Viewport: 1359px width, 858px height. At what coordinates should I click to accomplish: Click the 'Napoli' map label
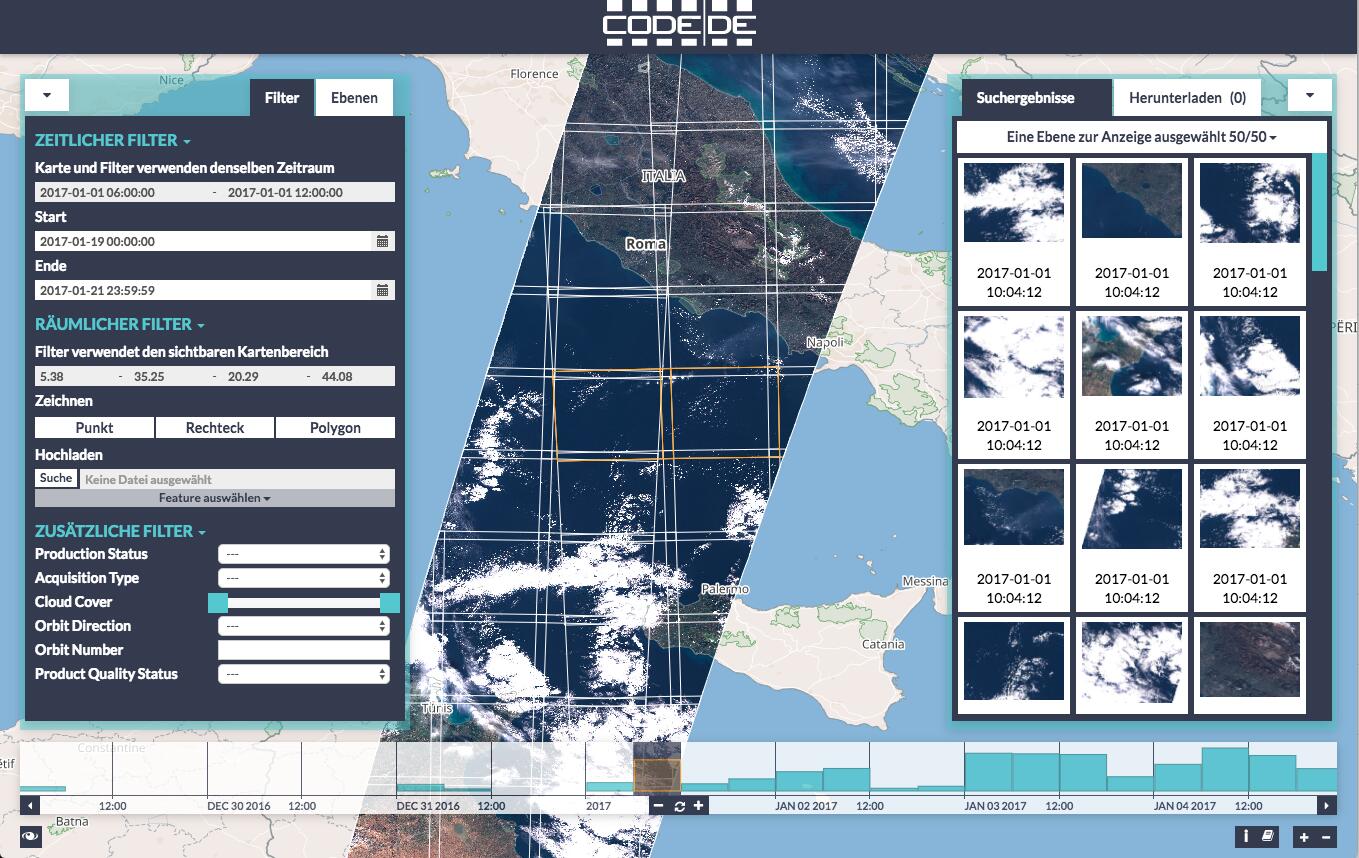825,342
